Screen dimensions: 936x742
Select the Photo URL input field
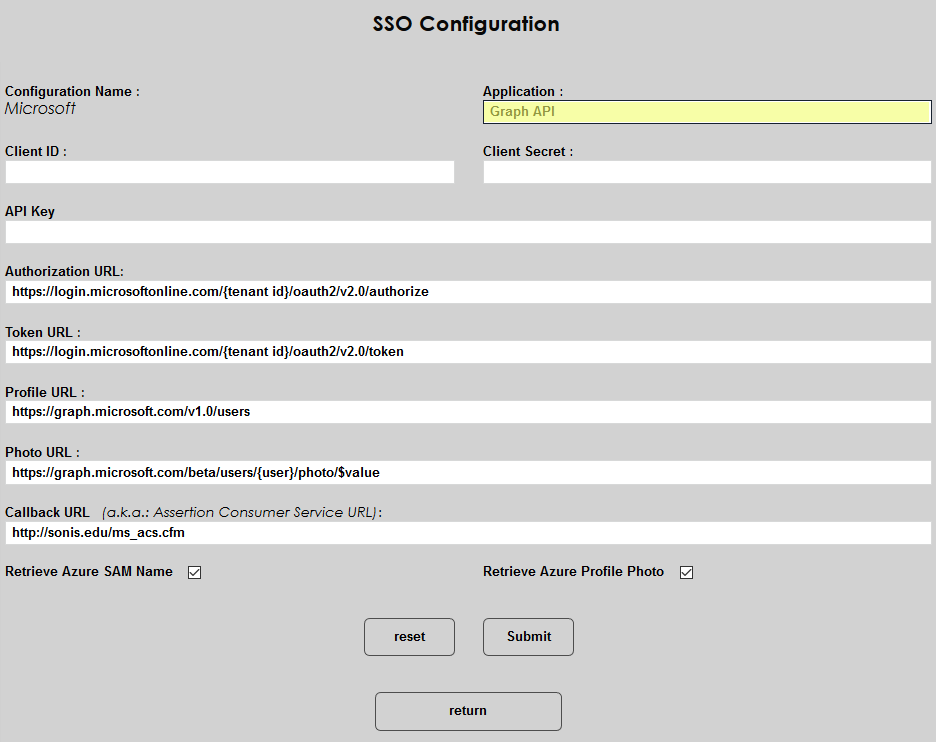(468, 472)
